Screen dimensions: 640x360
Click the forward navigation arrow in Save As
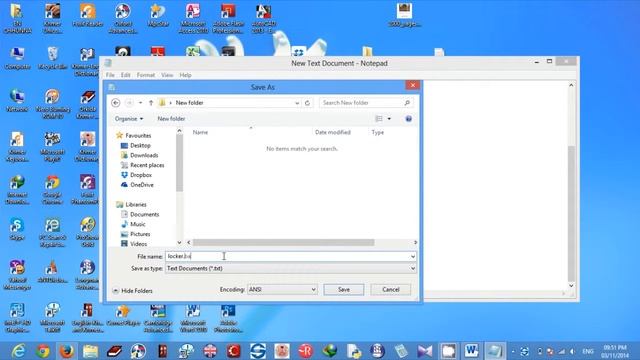(129, 103)
